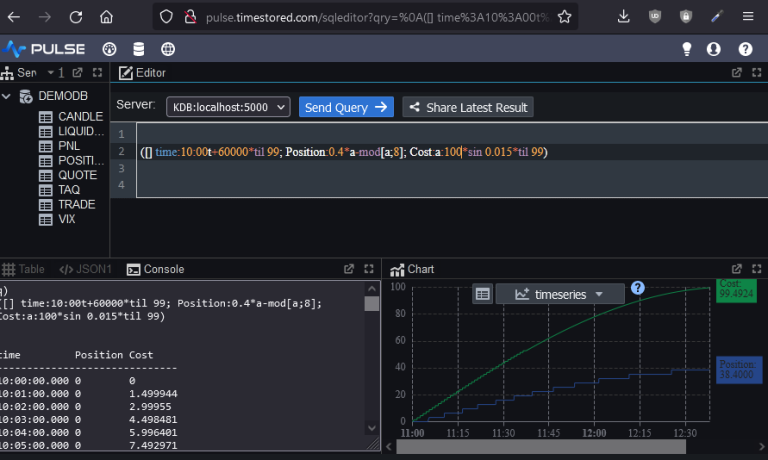Image resolution: width=768 pixels, height=460 pixels.
Task: Toggle the Cost series legend
Action: click(737, 290)
